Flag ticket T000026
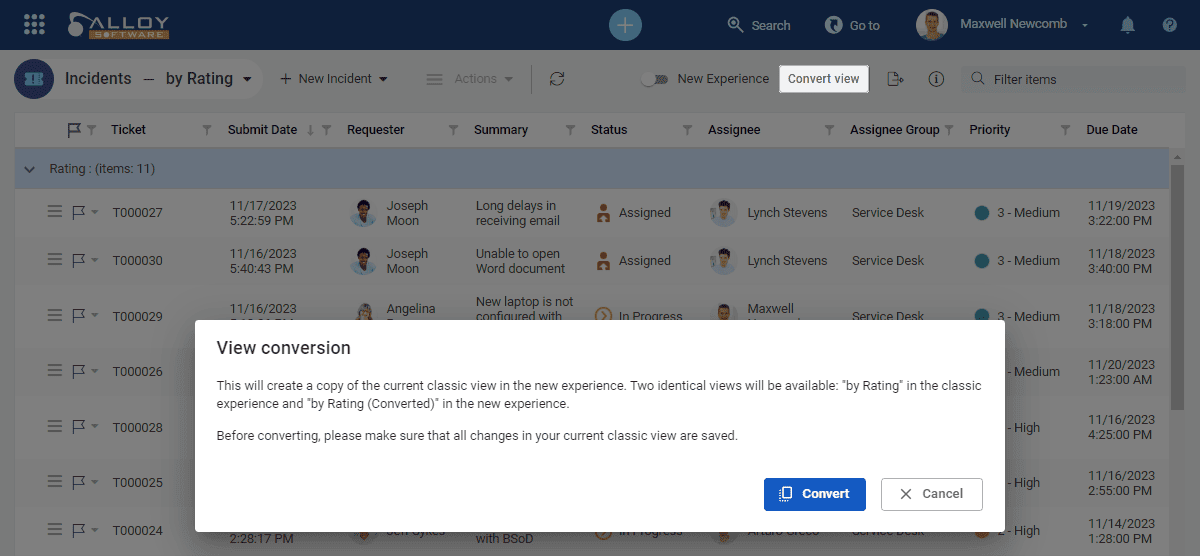The width and height of the screenshot is (1200, 556). coord(78,371)
